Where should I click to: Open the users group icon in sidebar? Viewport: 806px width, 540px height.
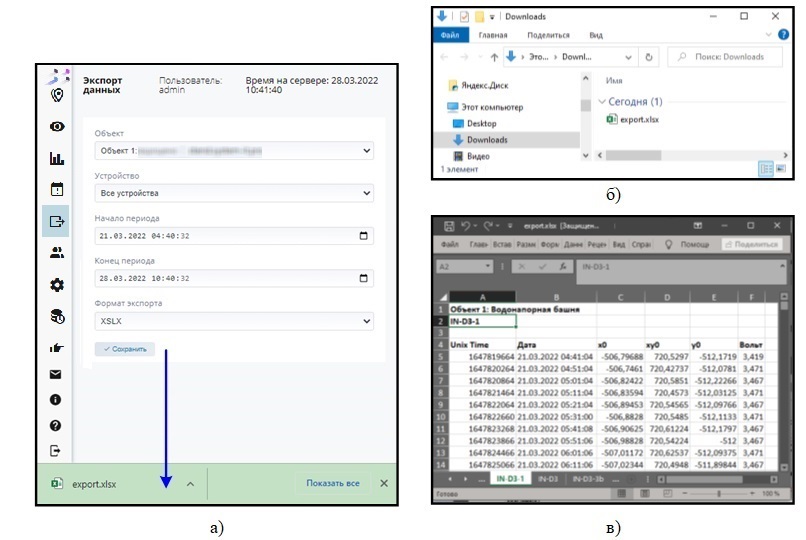point(56,253)
